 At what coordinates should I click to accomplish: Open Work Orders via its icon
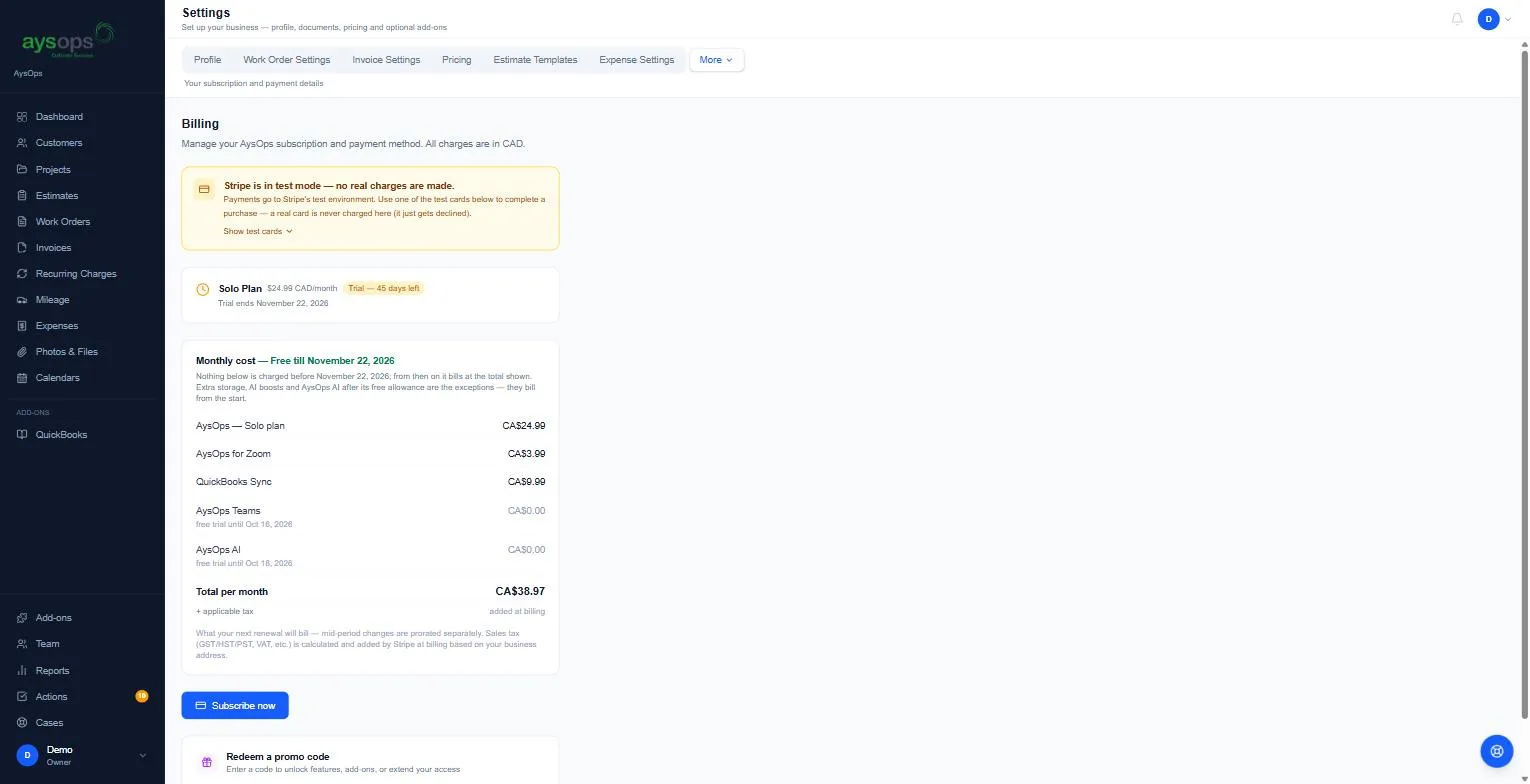[x=22, y=222]
